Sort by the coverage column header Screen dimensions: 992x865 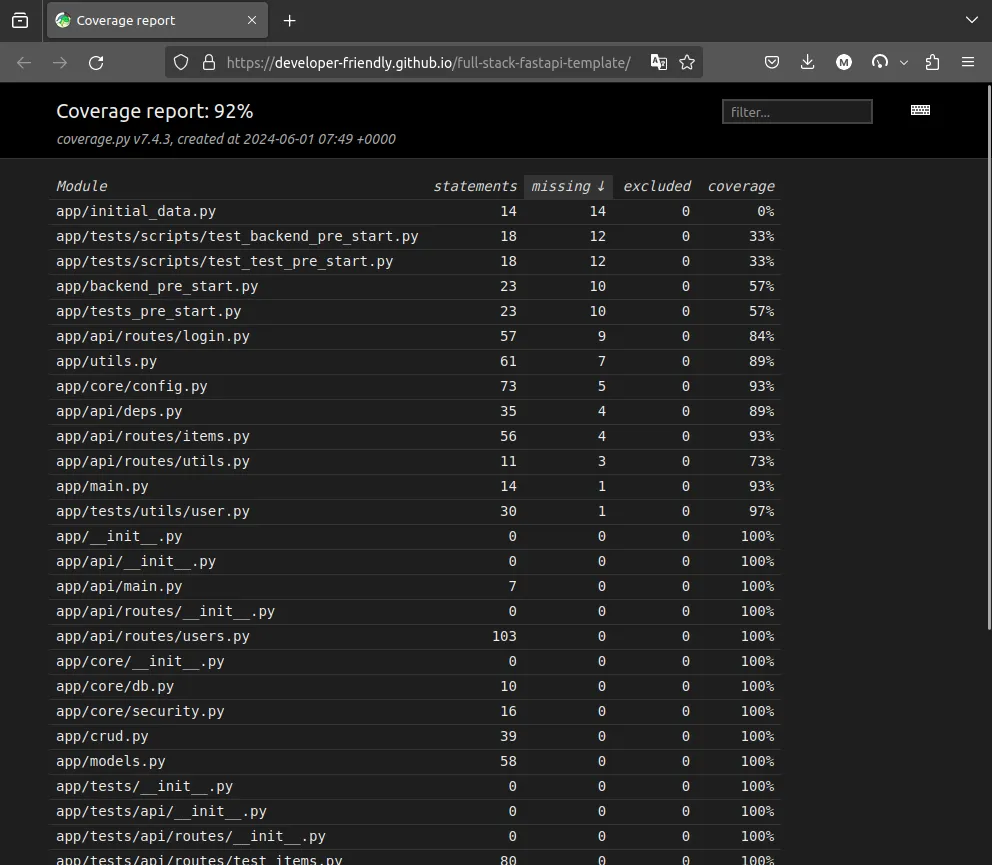point(740,186)
